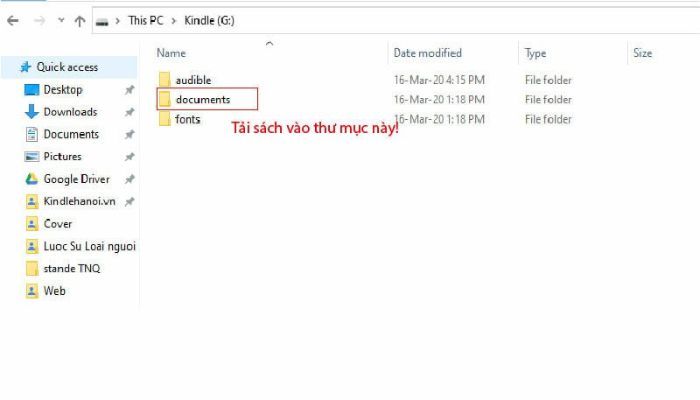The image size is (700, 400).
Task: Expand chevron before This PC breadcrumb
Action: pos(117,21)
